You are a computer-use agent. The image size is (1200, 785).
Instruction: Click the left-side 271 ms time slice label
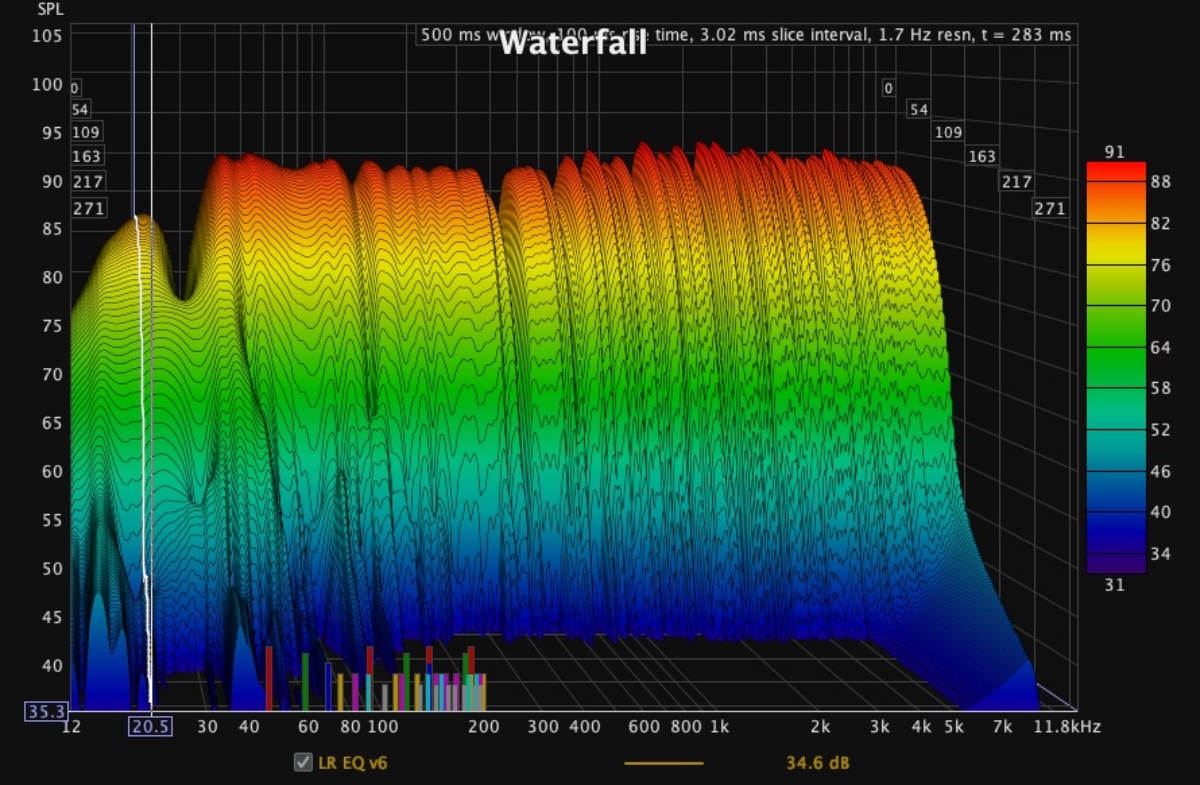[87, 209]
